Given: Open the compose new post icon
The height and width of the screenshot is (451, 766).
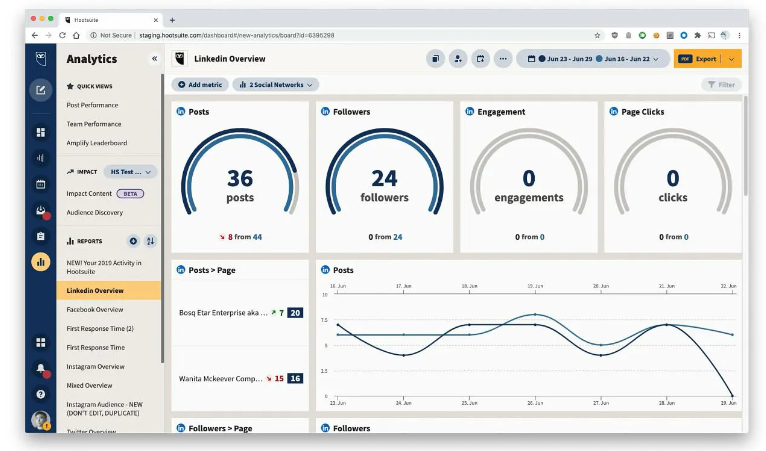Looking at the screenshot, I should pos(41,90).
